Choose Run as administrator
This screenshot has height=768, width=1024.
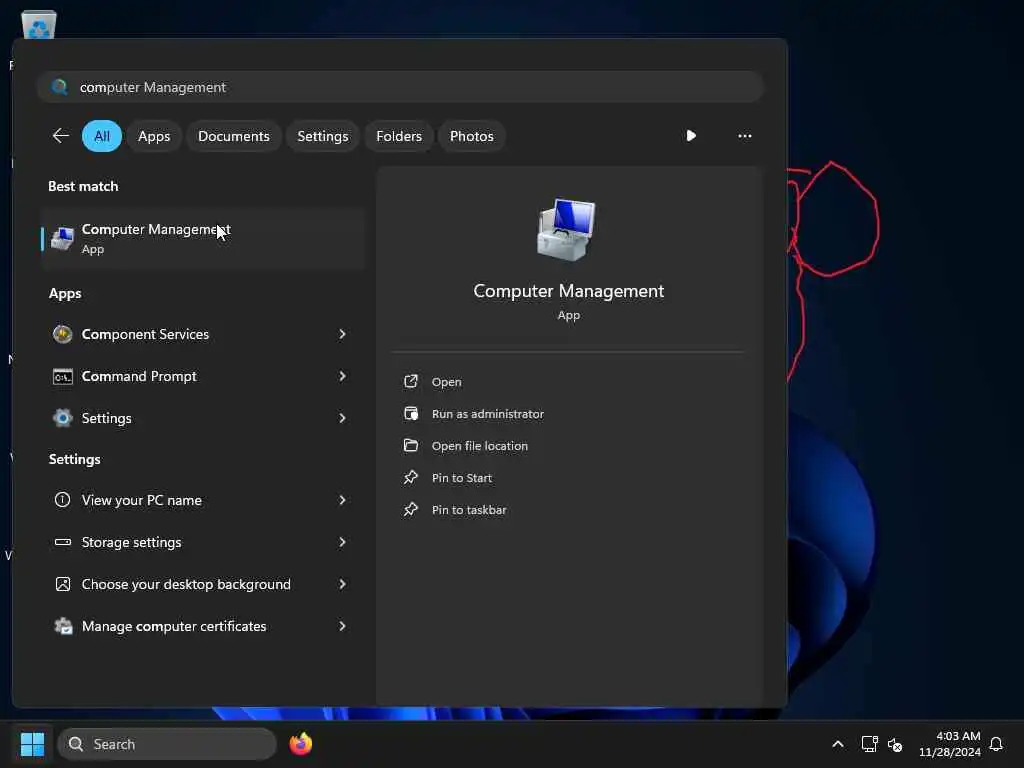click(488, 414)
